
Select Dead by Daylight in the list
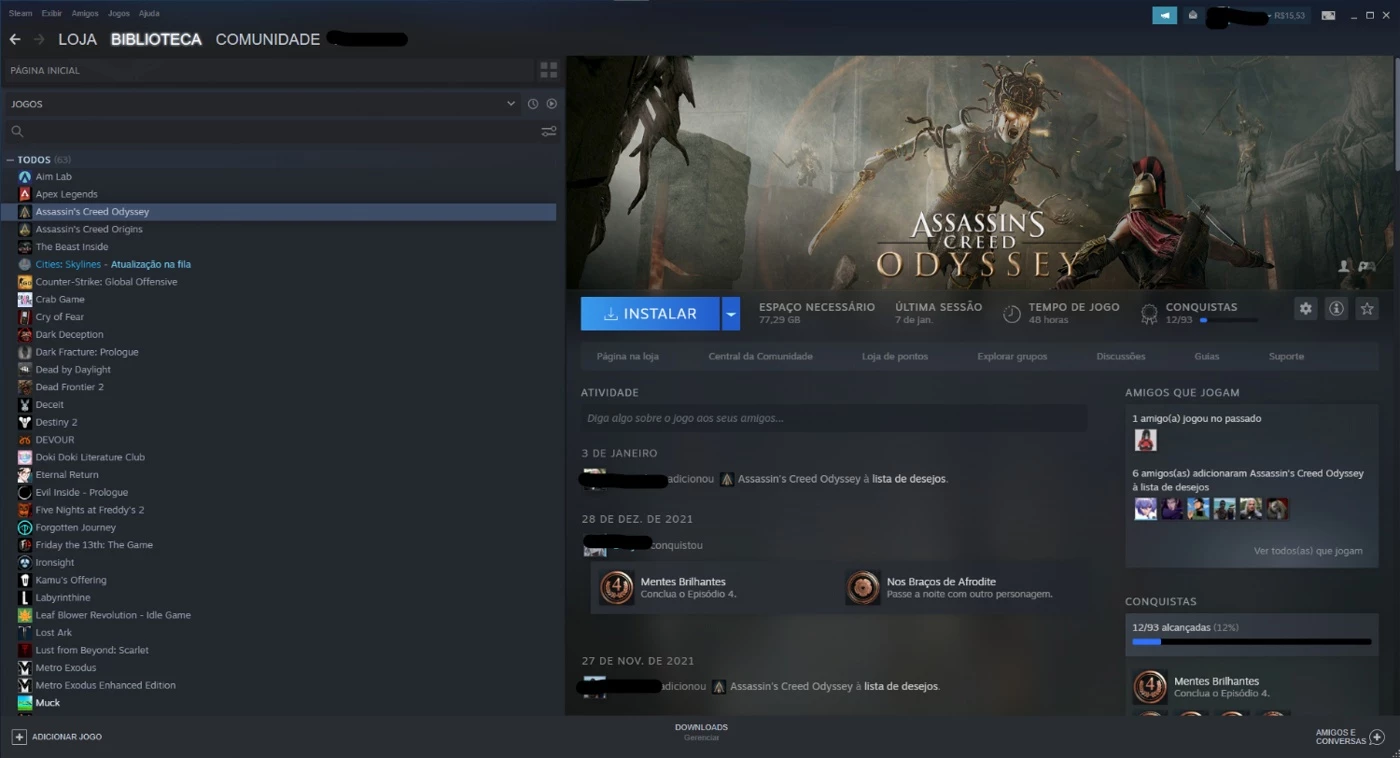pyautogui.click(x=73, y=370)
